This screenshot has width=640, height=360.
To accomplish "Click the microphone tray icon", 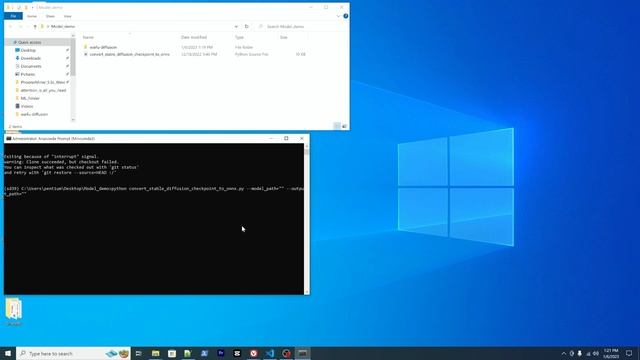I will (580, 353).
